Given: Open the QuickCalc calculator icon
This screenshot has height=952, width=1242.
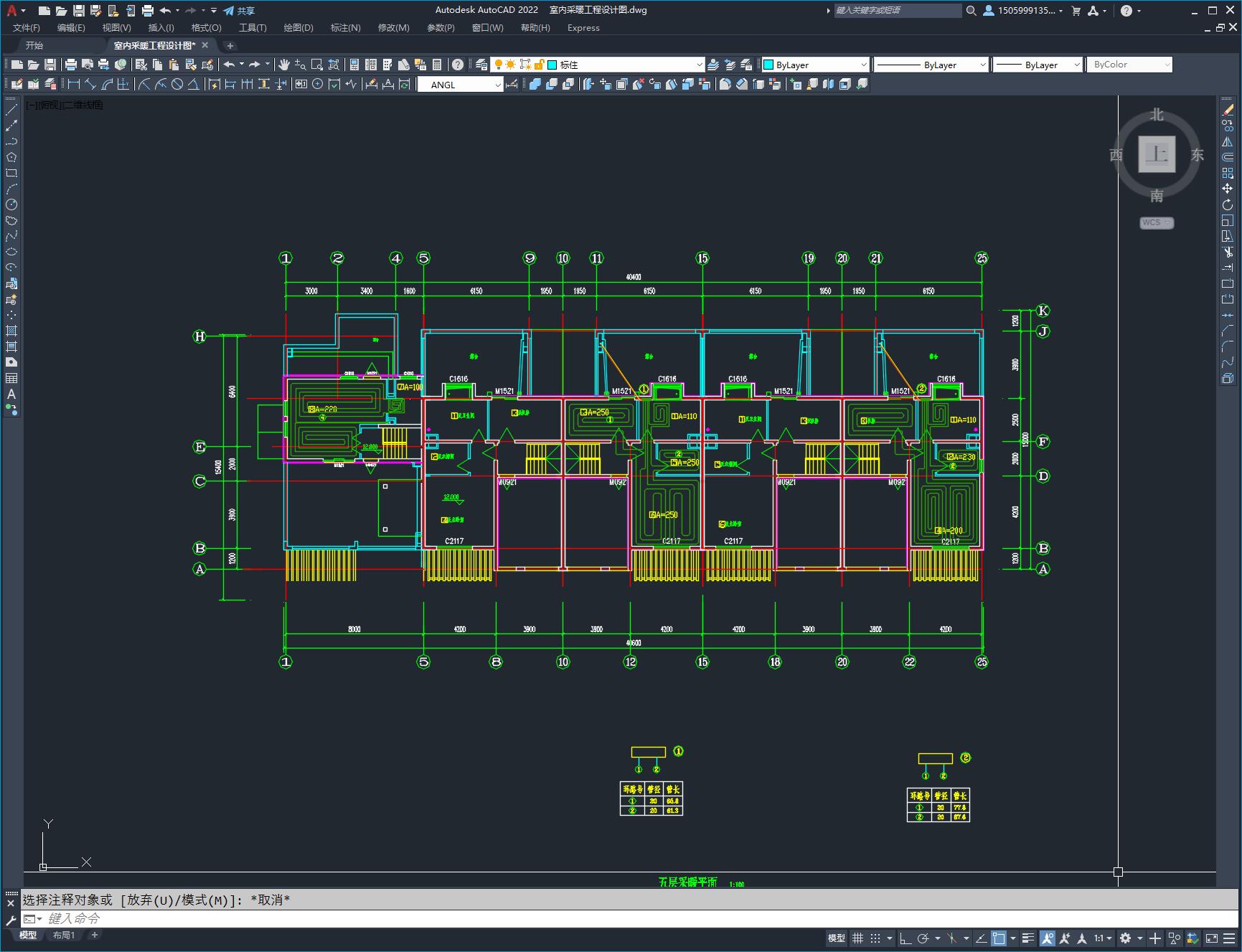Looking at the screenshot, I should [437, 65].
